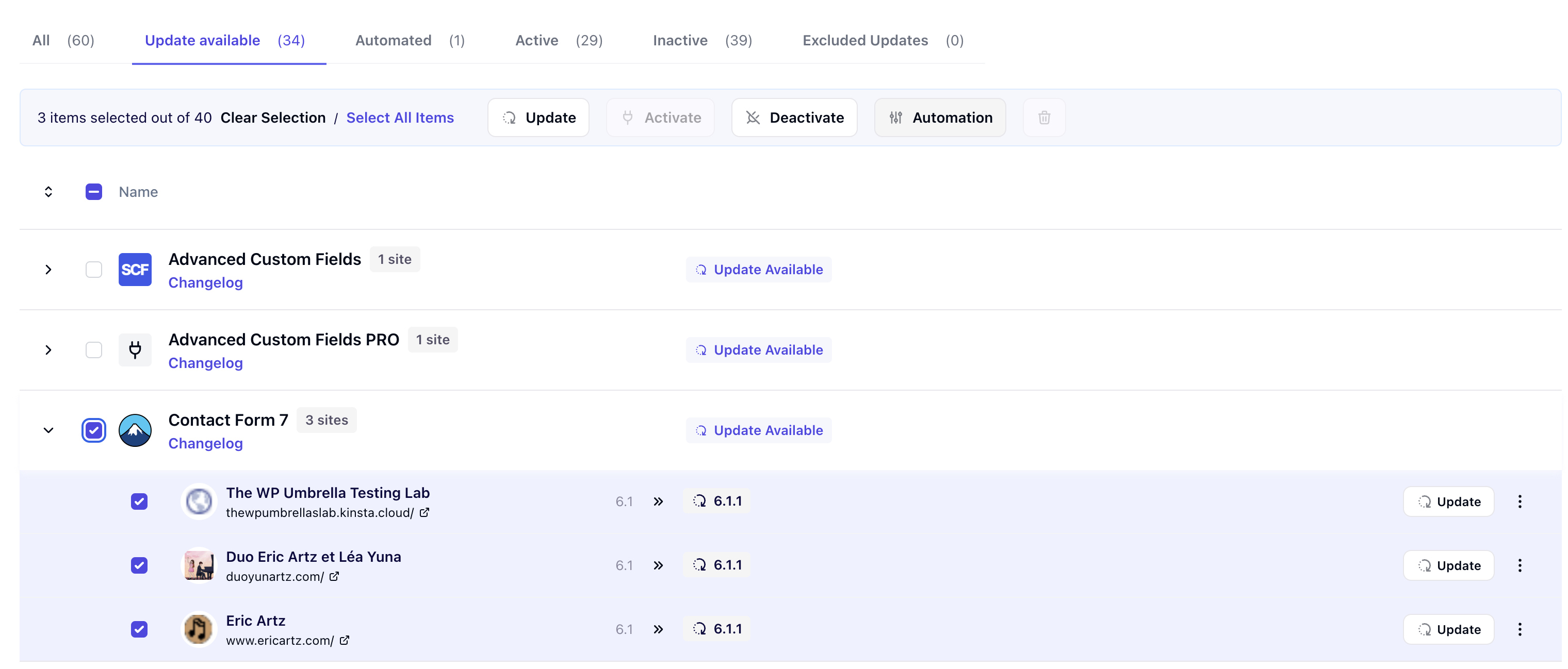
Task: Click the Activate bulk action button
Action: click(660, 118)
